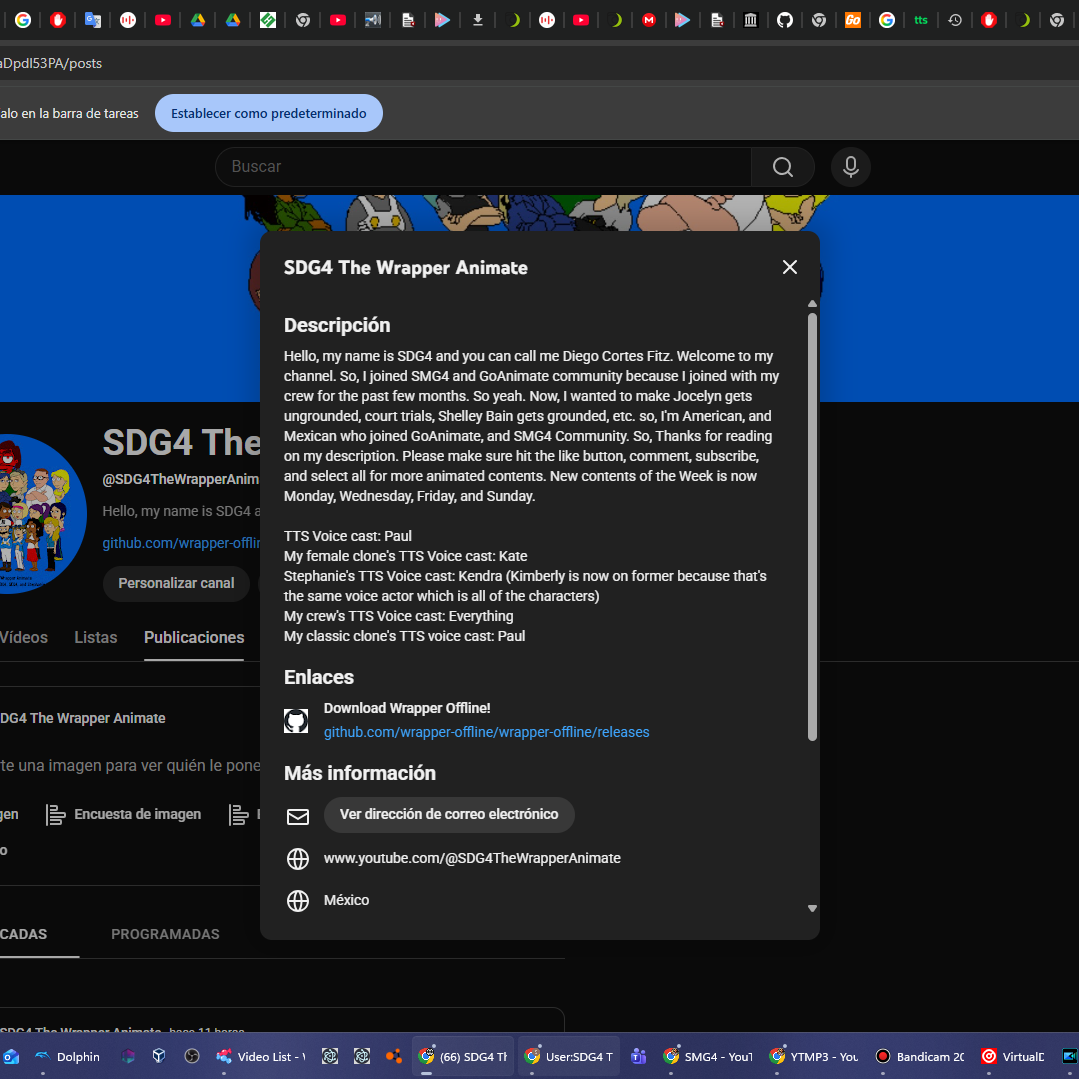Switch to the Listas tab

tap(96, 637)
